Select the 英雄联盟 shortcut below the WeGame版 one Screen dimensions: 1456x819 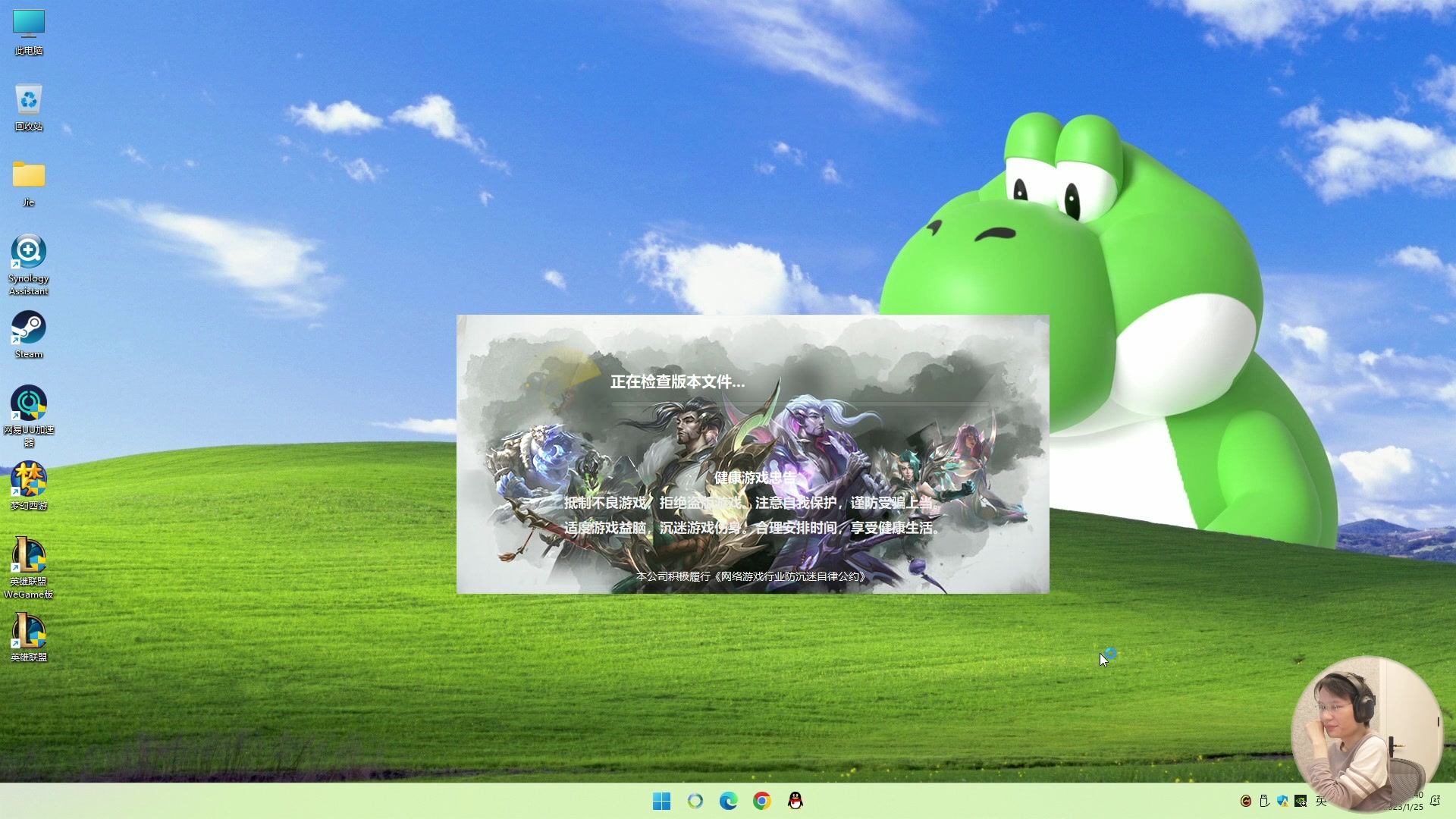29,638
